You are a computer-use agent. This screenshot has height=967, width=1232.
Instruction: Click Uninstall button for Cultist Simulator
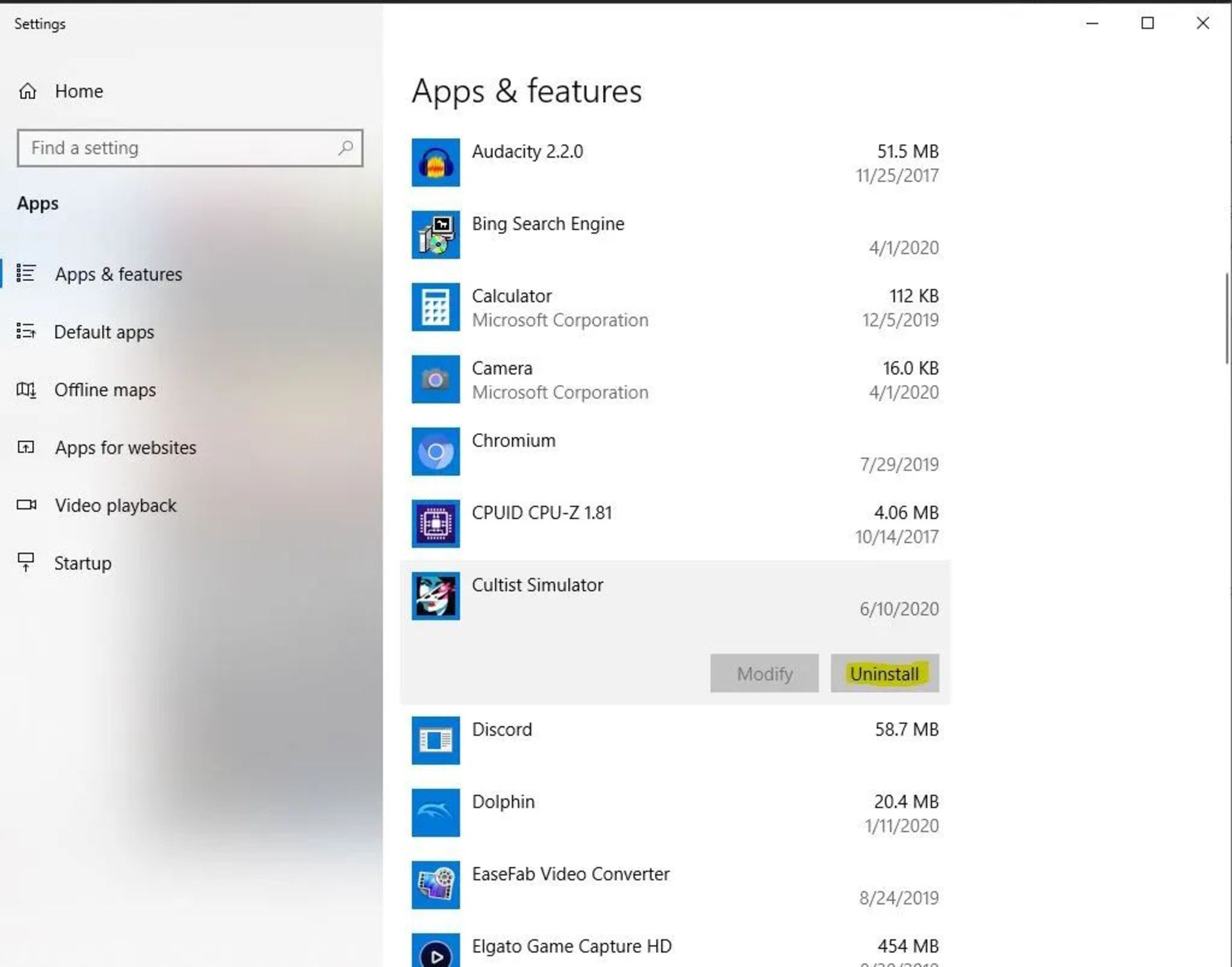(x=884, y=673)
